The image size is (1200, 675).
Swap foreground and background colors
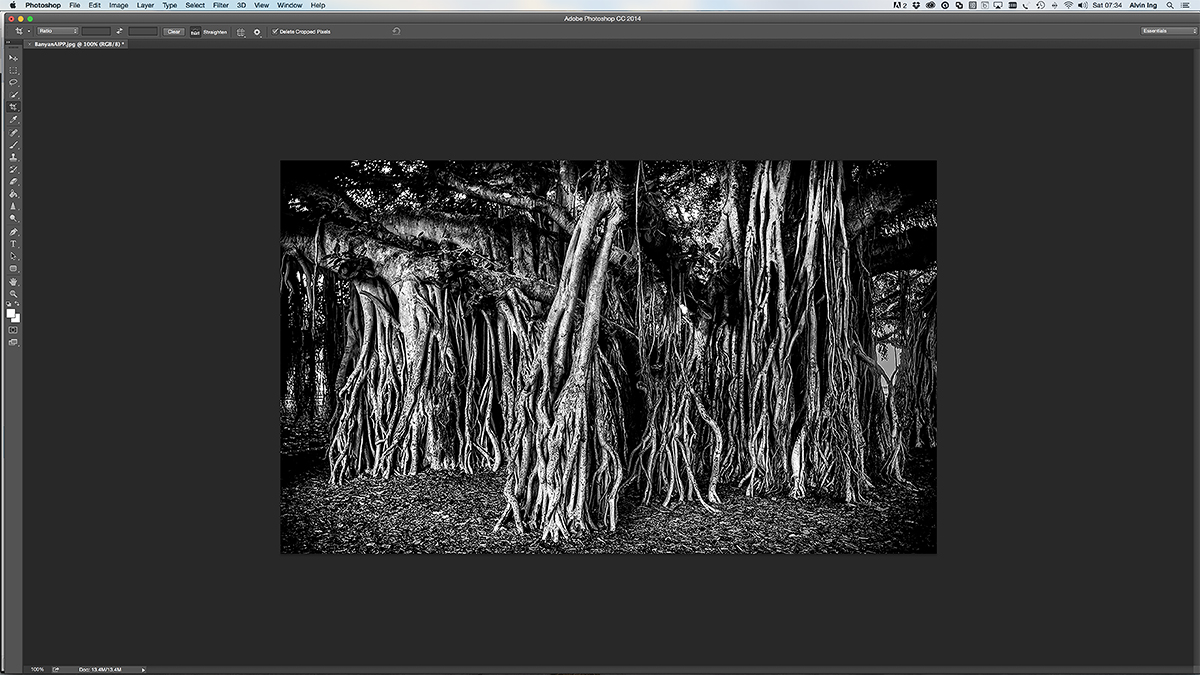(17, 303)
